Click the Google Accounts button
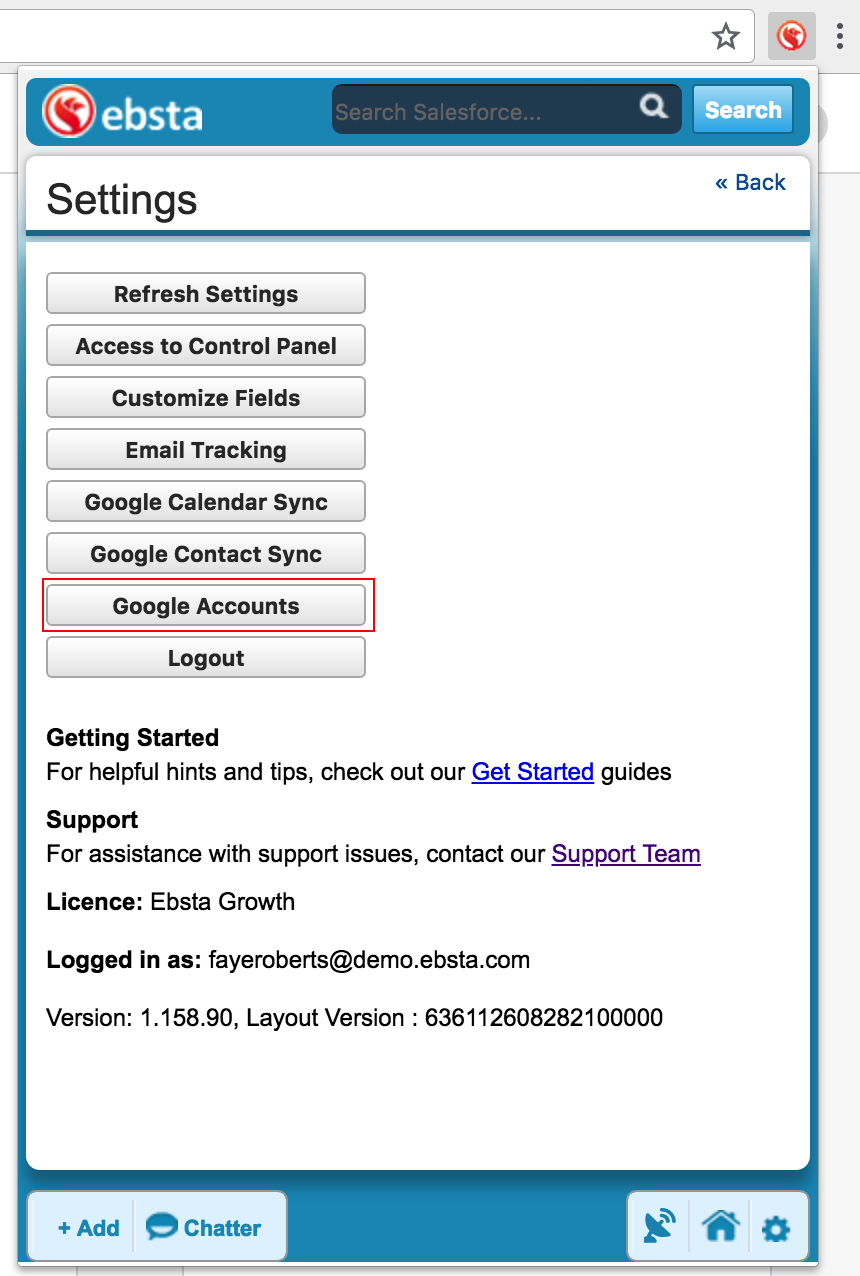The width and height of the screenshot is (860, 1276). click(206, 606)
